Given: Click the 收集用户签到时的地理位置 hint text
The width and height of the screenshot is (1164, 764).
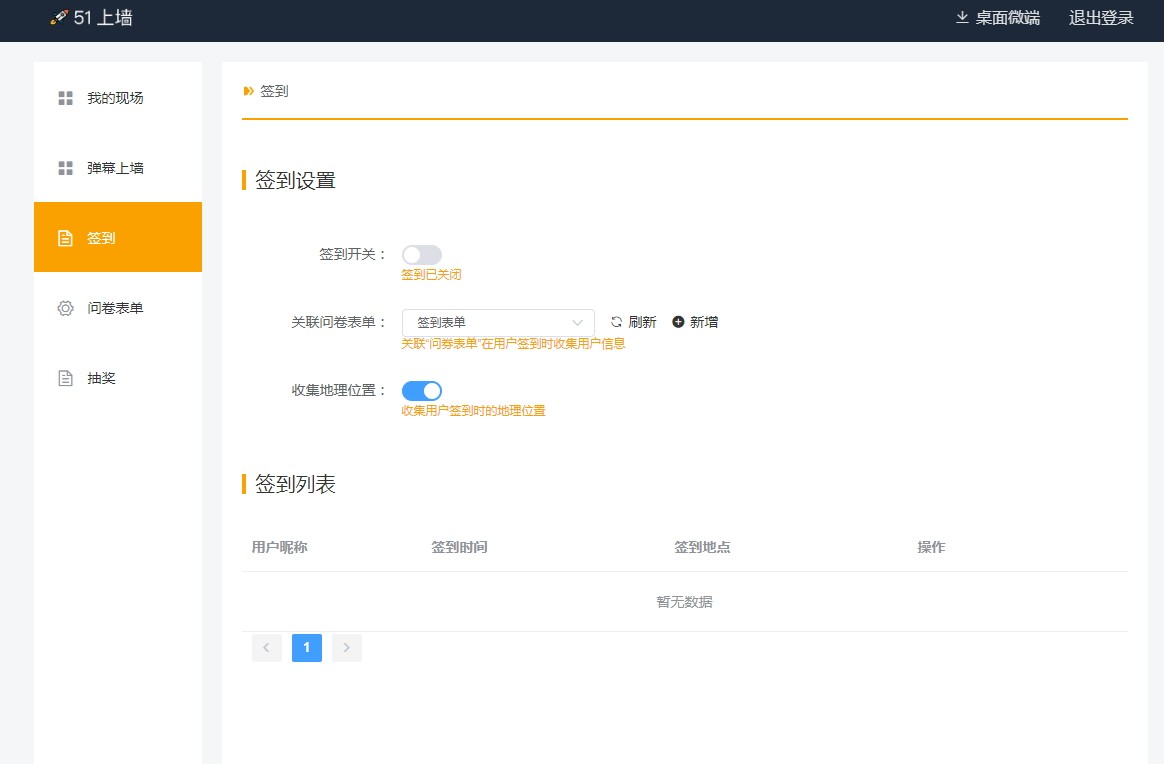Looking at the screenshot, I should click(474, 411).
